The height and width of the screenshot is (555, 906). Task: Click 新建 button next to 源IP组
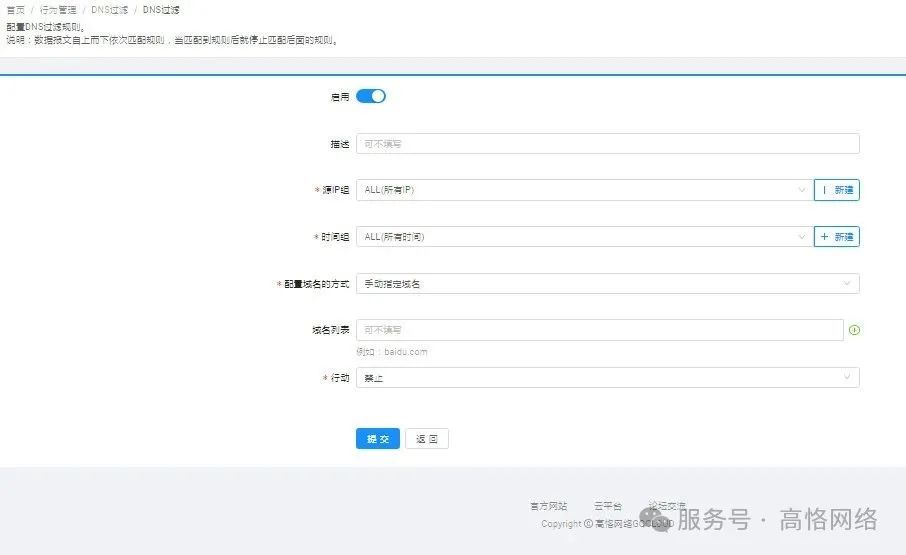click(x=837, y=190)
